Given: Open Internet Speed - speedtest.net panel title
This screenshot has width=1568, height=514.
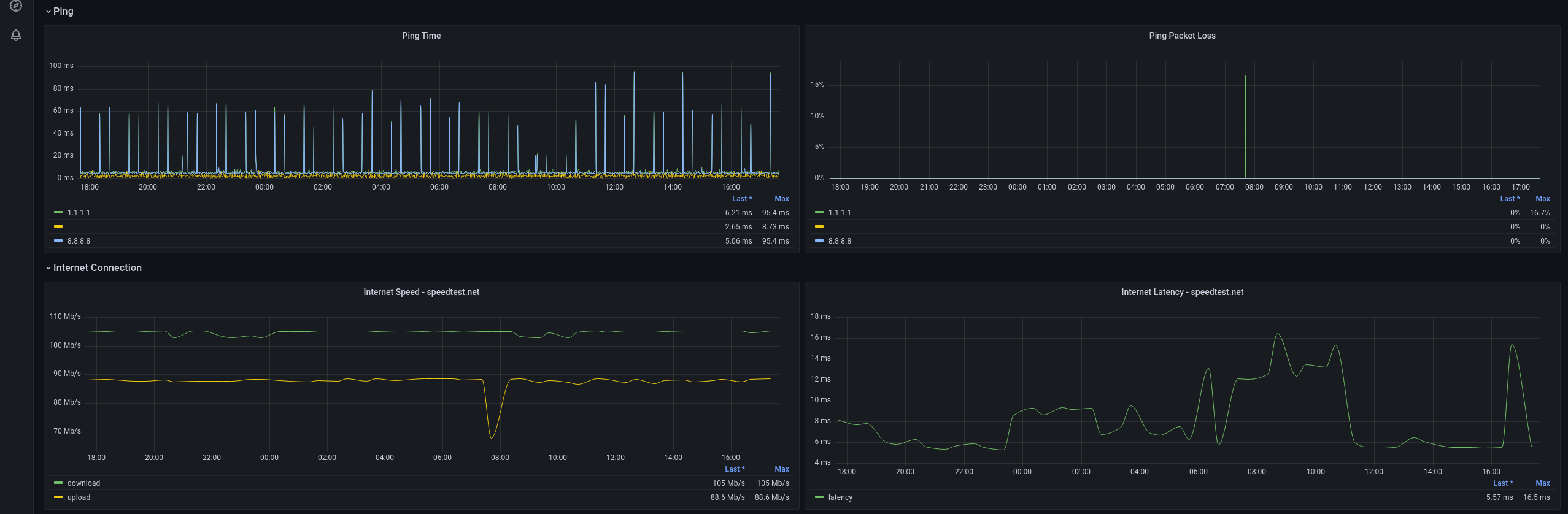Looking at the screenshot, I should tap(421, 292).
